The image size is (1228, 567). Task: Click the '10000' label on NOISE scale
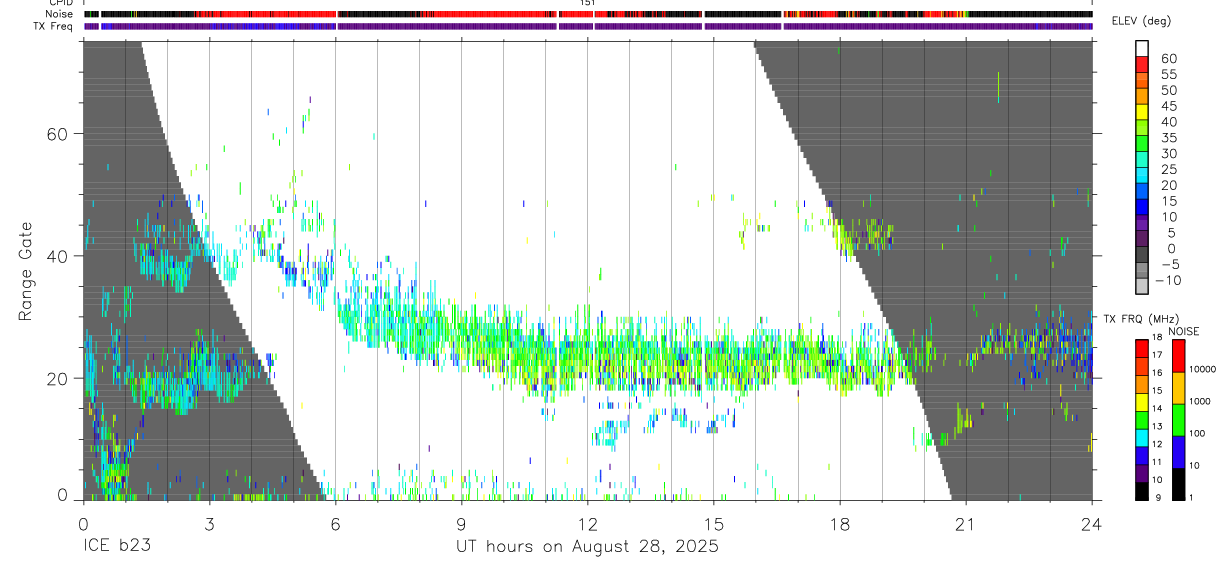click(x=1202, y=369)
